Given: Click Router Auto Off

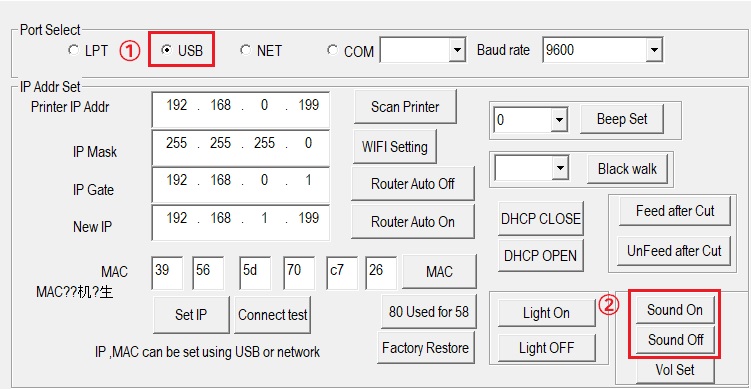Looking at the screenshot, I should 412,183.
